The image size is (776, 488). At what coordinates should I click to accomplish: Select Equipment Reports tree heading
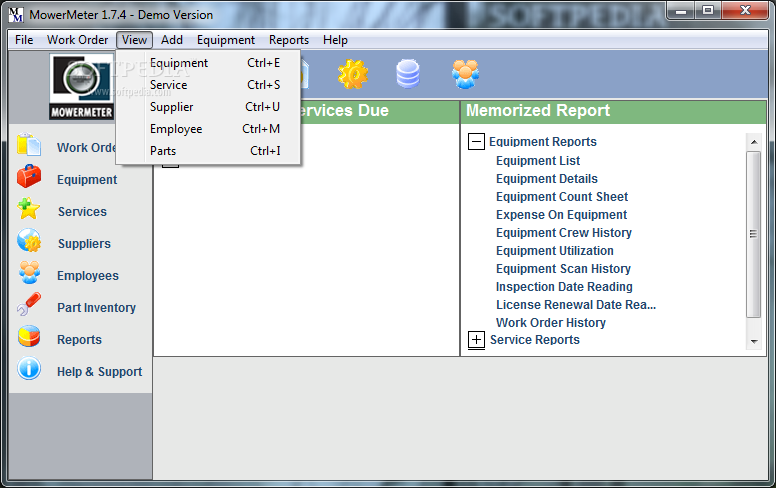(x=542, y=142)
